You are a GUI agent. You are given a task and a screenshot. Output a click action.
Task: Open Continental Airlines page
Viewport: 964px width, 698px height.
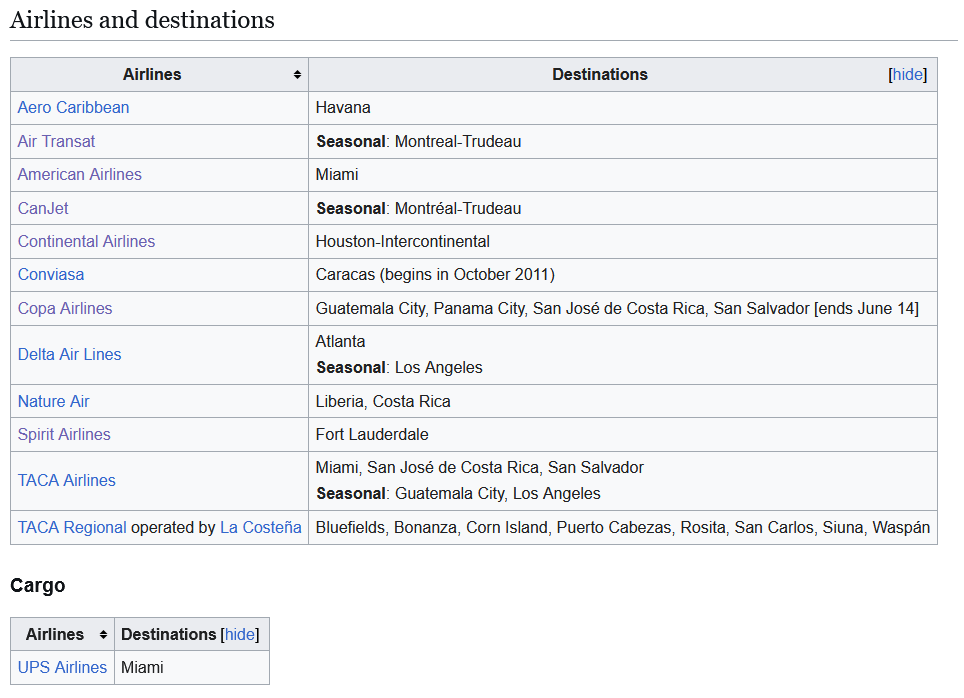(x=87, y=242)
